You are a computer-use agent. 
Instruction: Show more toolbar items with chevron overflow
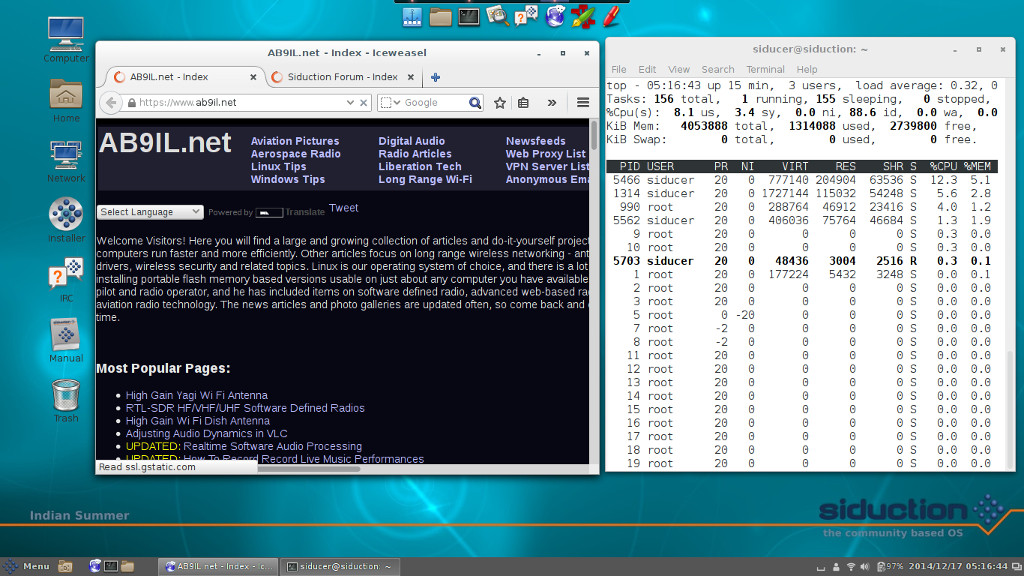pos(552,103)
